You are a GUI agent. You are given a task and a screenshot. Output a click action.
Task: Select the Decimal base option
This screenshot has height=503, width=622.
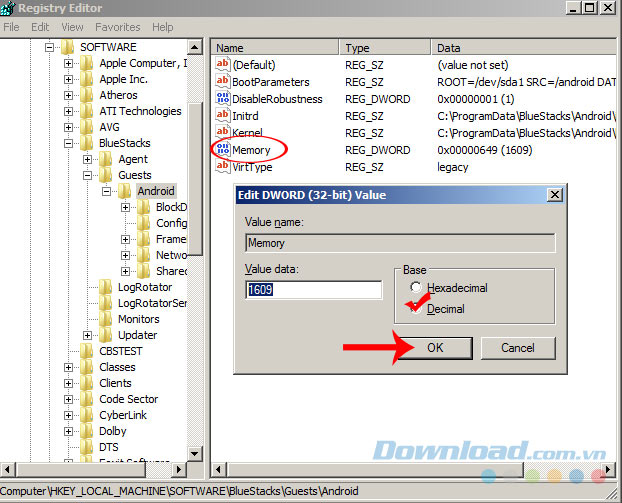click(x=416, y=308)
